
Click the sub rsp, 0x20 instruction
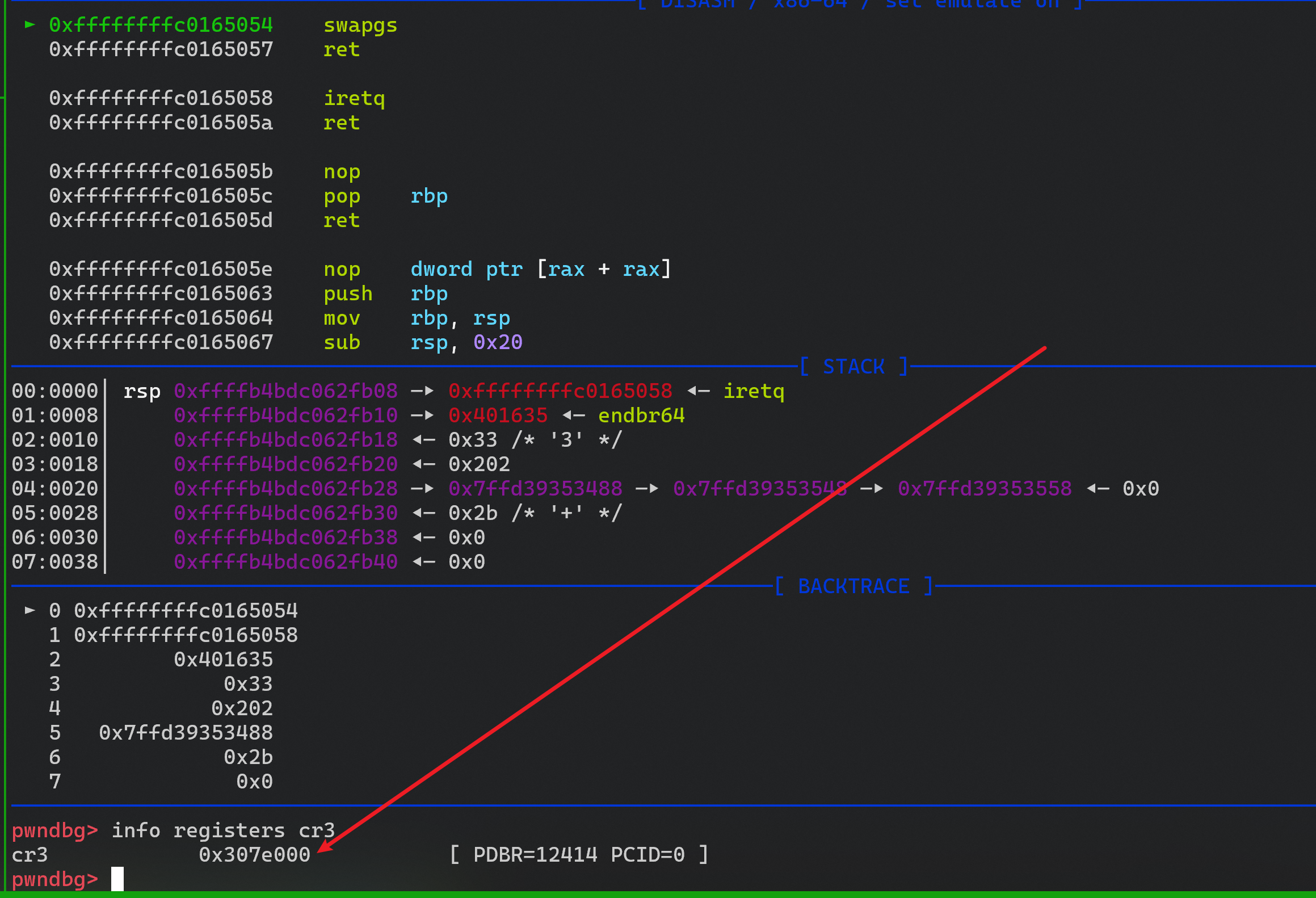(423, 343)
